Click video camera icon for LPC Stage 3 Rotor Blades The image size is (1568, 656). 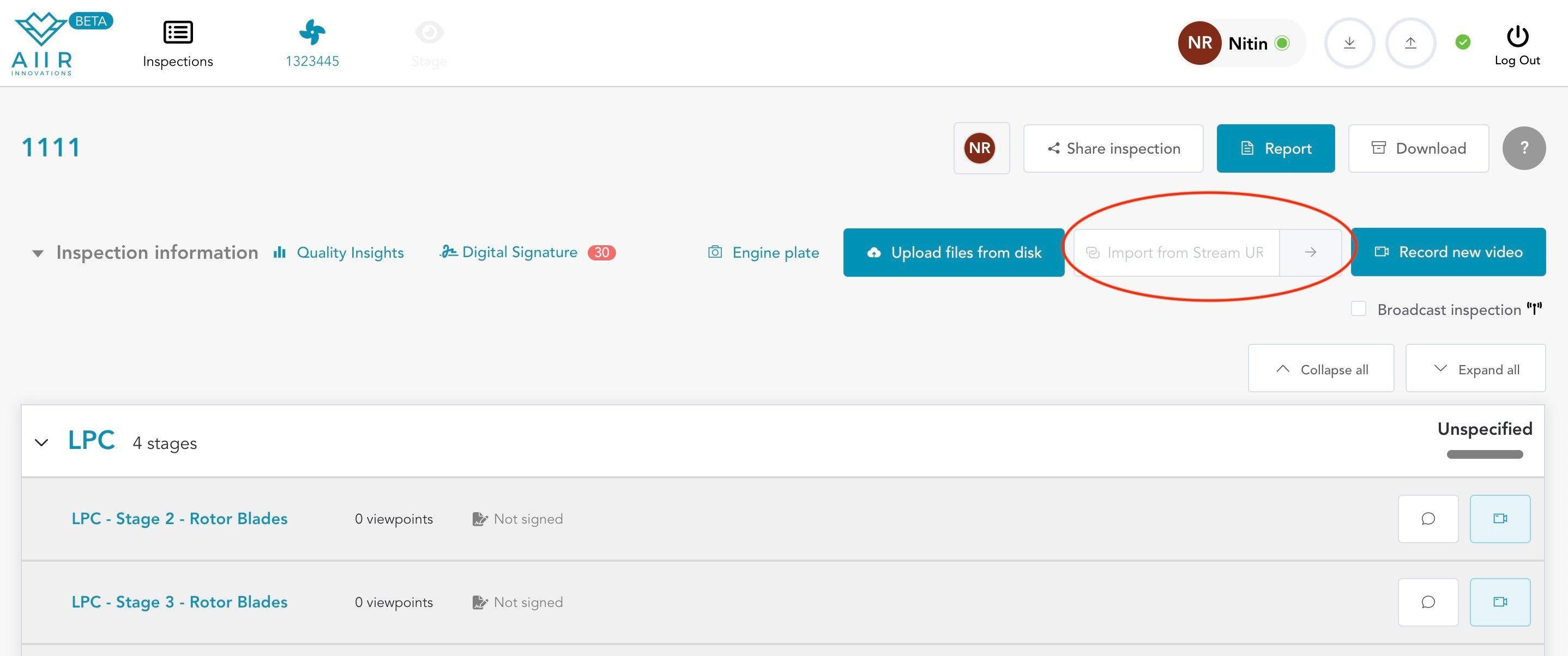1499,602
